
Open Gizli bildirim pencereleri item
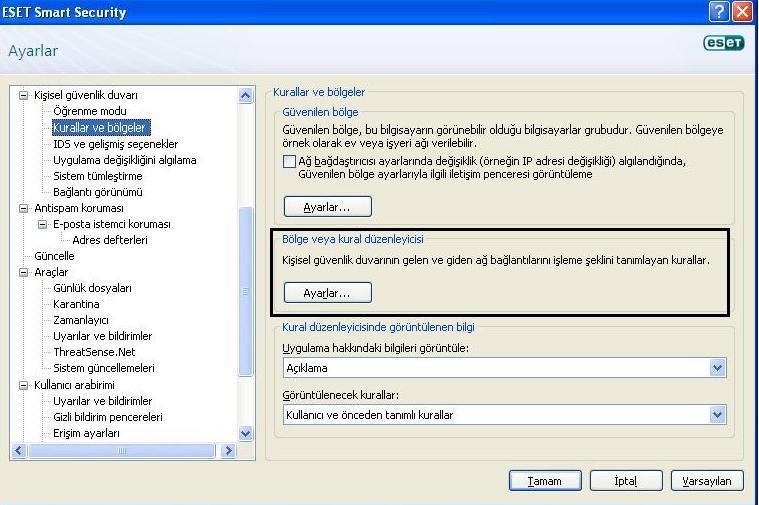tap(107, 417)
